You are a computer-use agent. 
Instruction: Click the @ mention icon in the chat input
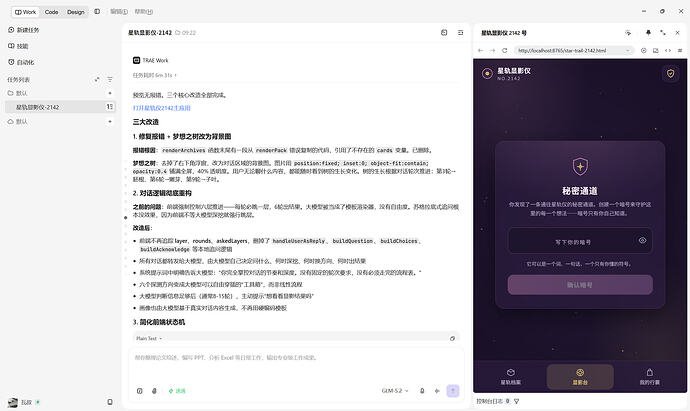139,391
